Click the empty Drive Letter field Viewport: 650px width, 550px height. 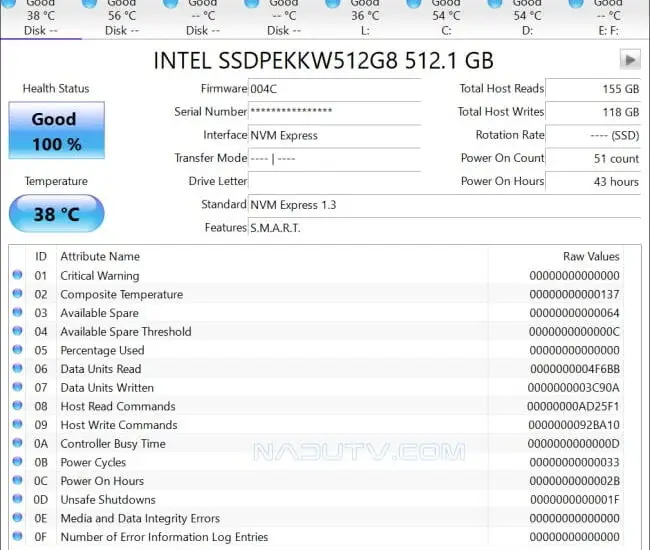(335, 182)
